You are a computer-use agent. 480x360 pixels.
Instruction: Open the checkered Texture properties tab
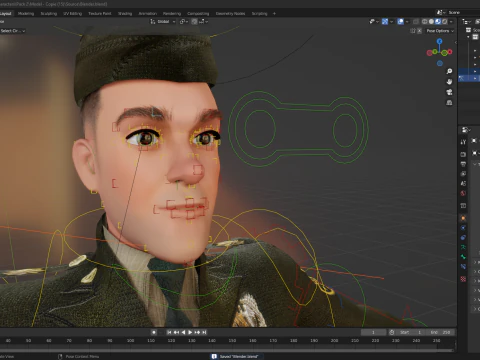click(x=463, y=279)
